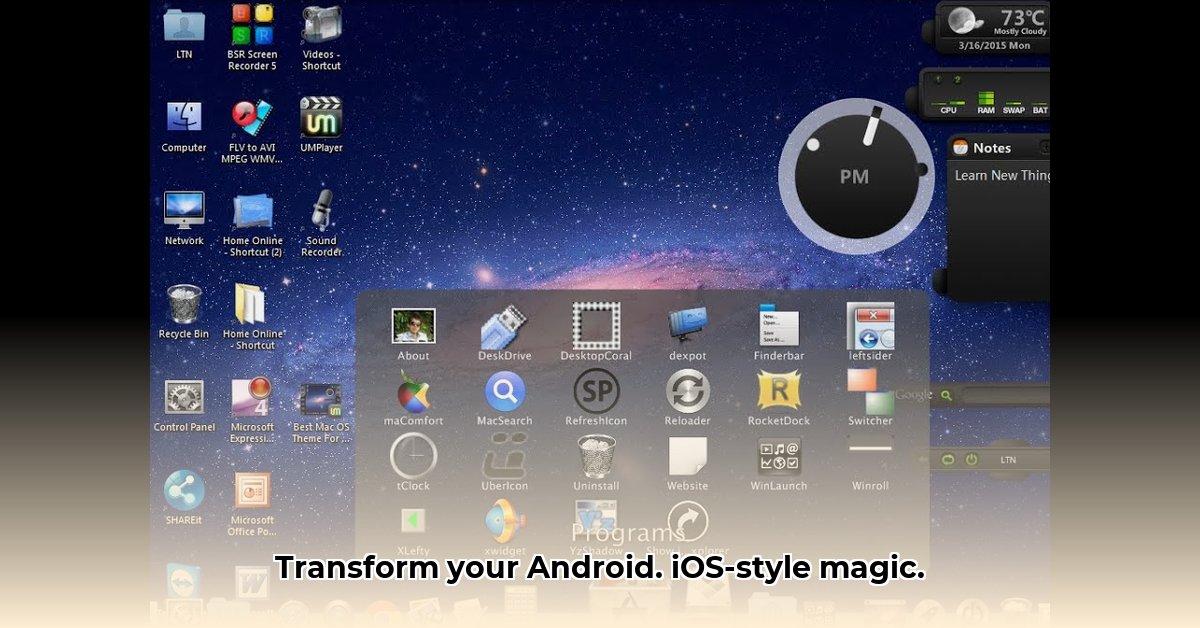Launch RocketDock from the Programs panel

[778, 393]
